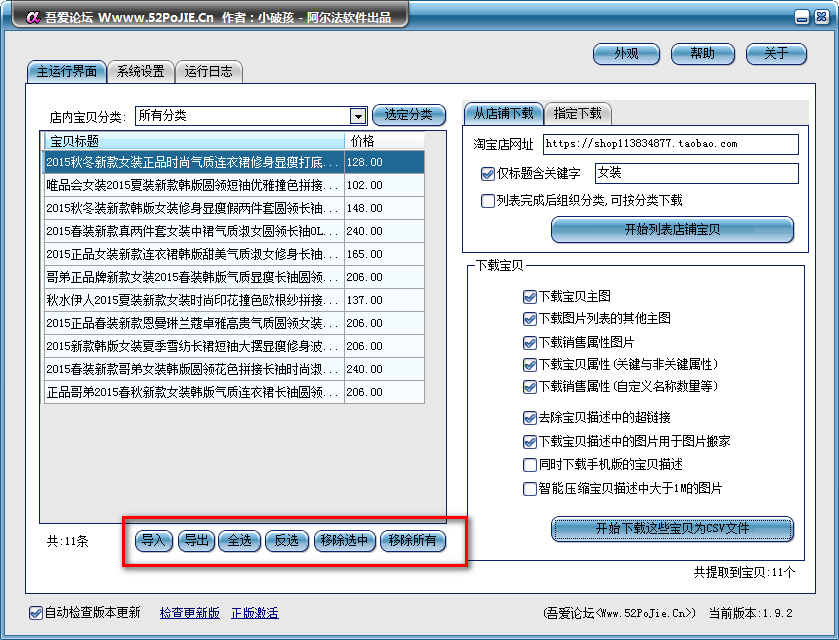Click the alpha logo icon in title bar

click(x=33, y=17)
